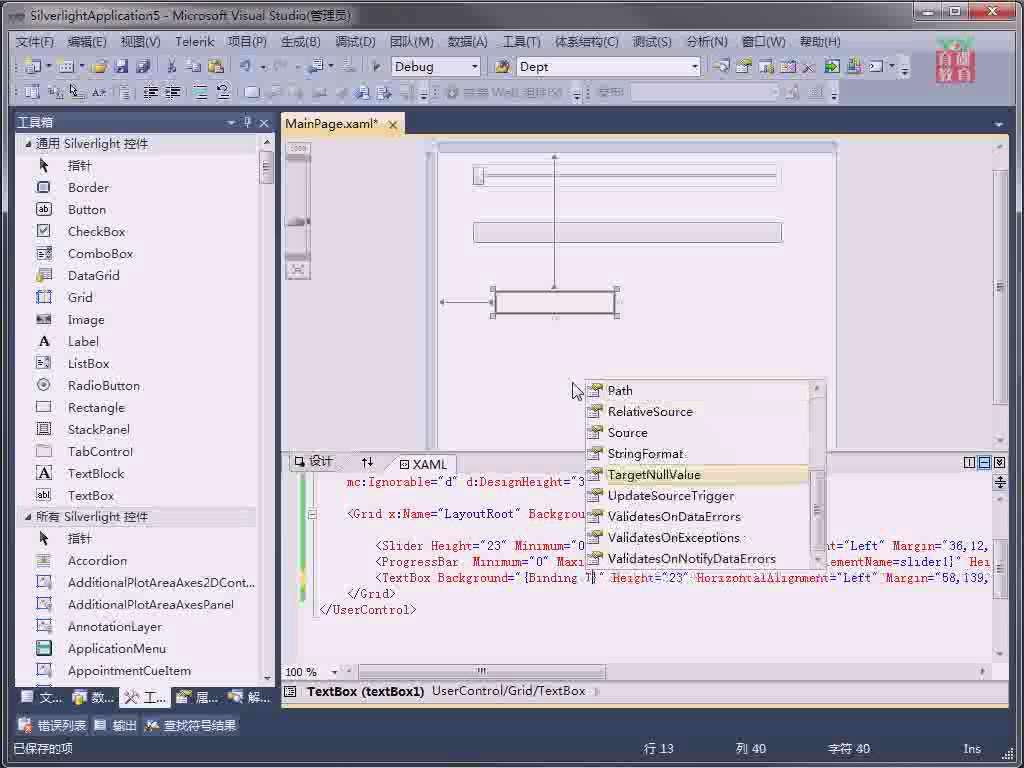Click the Slider control thumb on design surface
This screenshot has height=768, width=1024.
[x=479, y=176]
